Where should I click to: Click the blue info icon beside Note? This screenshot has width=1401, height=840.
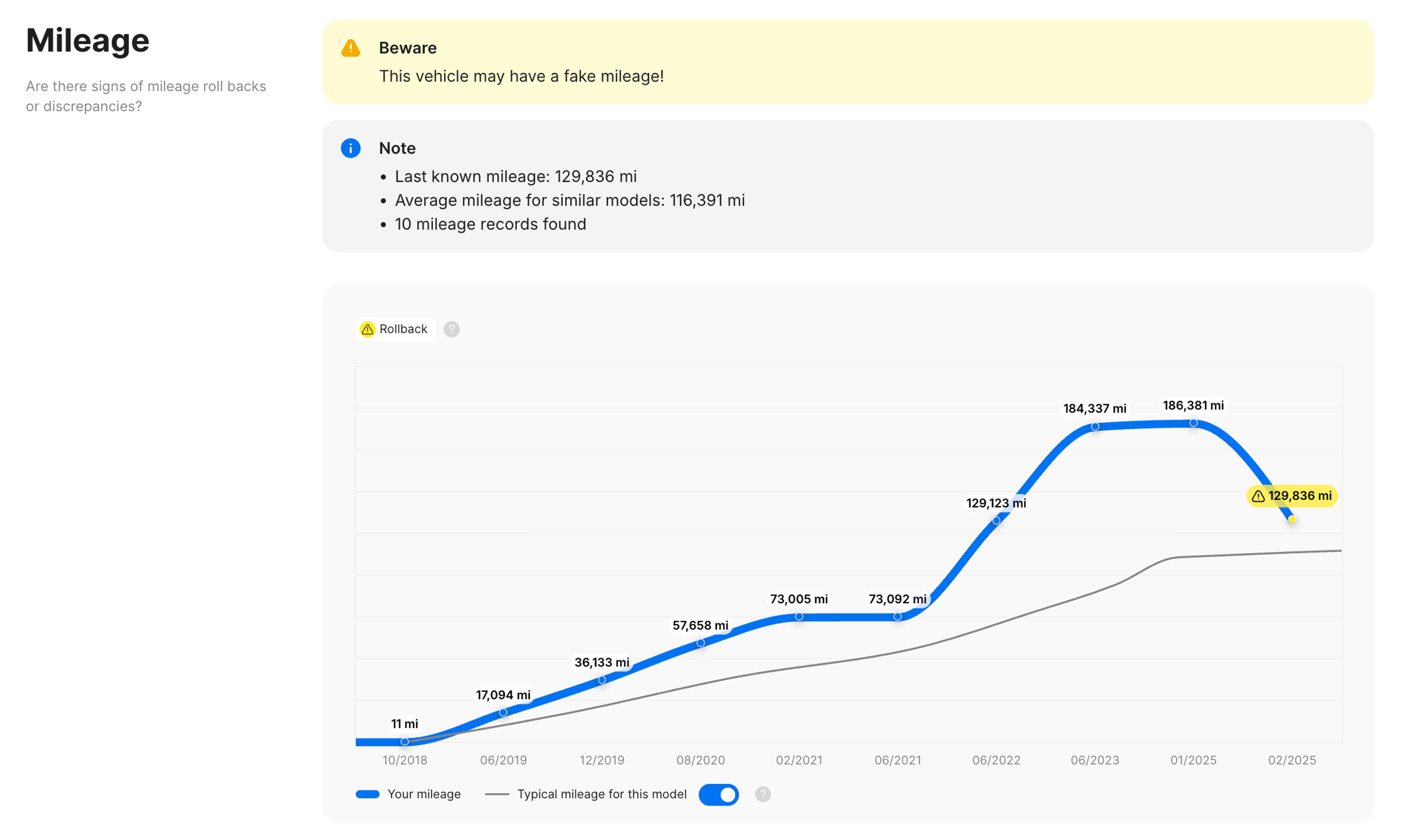point(350,148)
